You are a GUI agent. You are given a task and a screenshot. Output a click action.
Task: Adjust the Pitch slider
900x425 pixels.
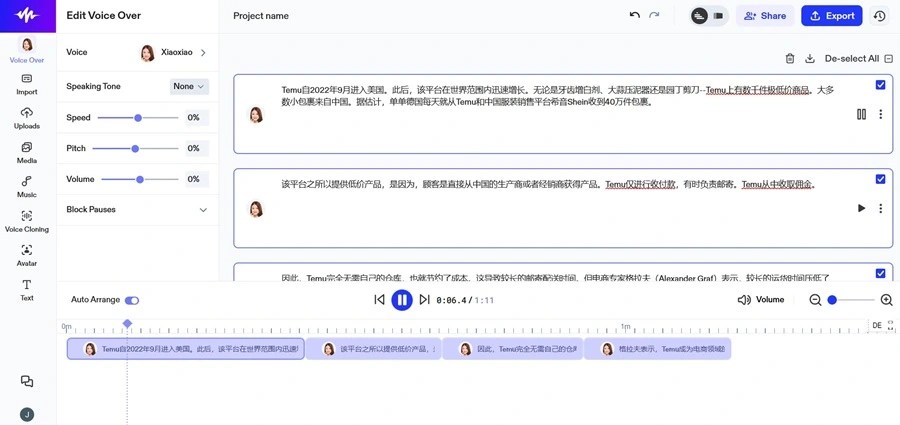pos(135,149)
